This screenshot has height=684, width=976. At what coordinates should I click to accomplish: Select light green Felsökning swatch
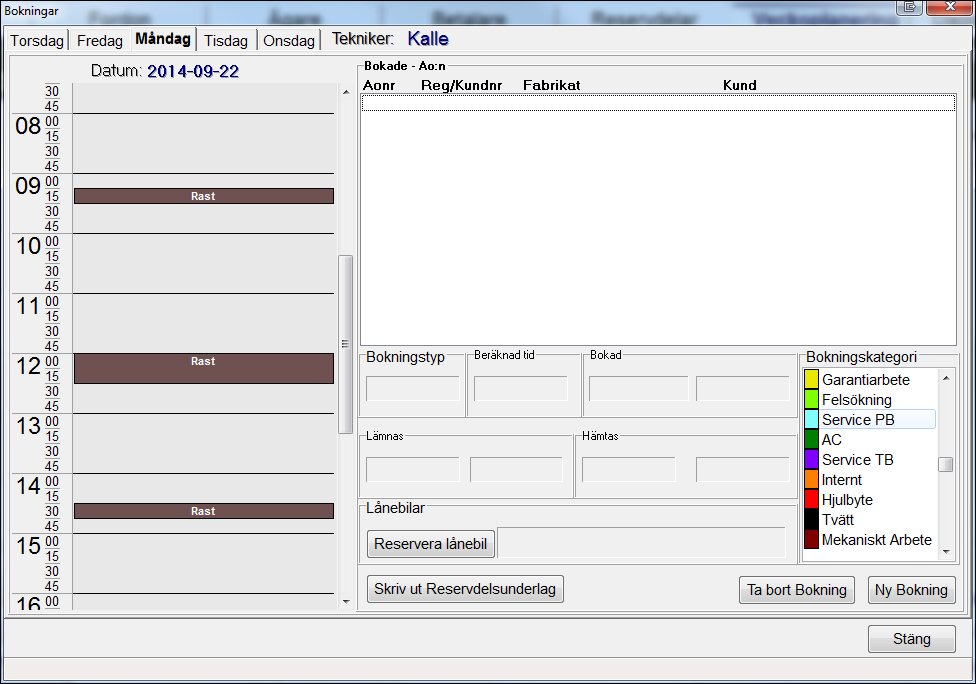(x=811, y=400)
